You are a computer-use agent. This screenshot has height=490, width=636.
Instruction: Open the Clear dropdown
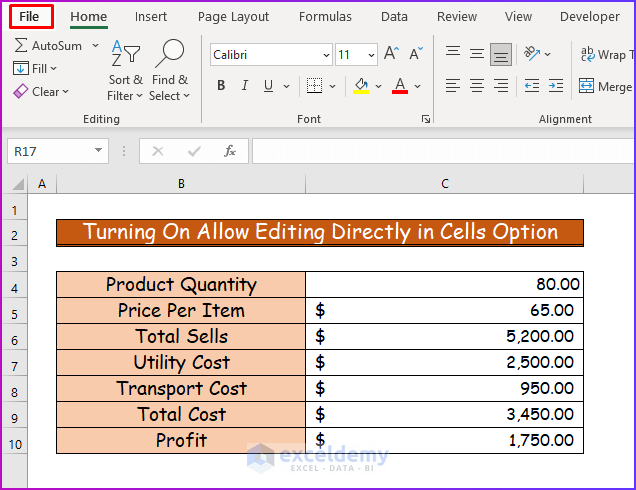[41, 92]
